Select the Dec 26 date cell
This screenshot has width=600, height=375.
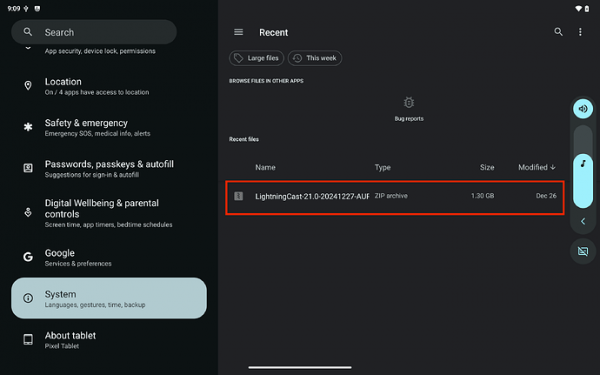coord(546,196)
